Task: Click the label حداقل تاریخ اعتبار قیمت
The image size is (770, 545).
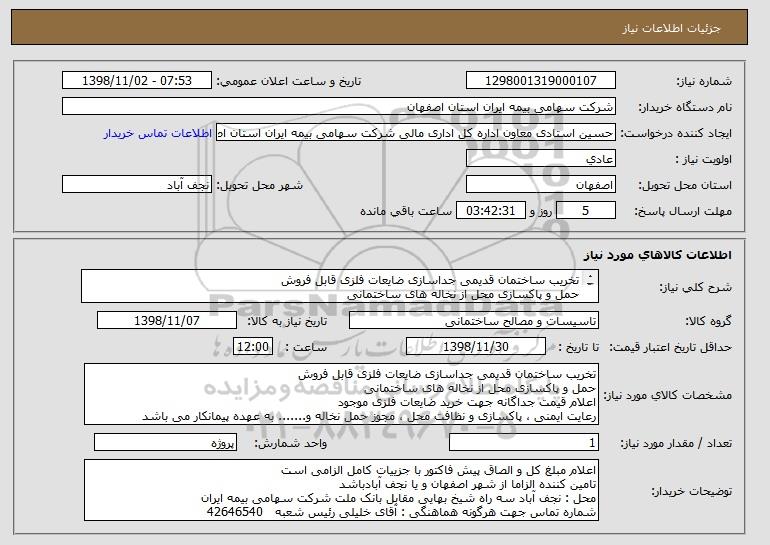Action: click(670, 347)
